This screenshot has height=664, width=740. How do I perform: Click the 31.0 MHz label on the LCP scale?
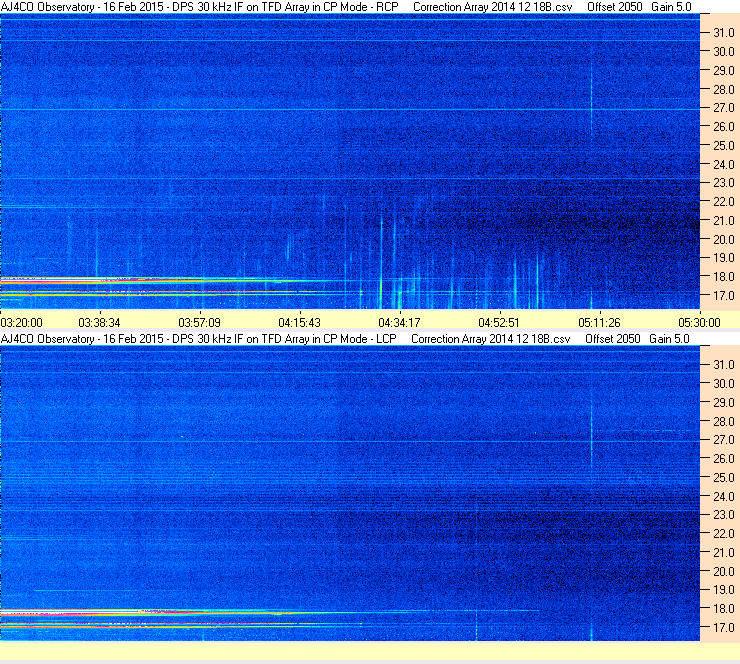tap(723, 365)
